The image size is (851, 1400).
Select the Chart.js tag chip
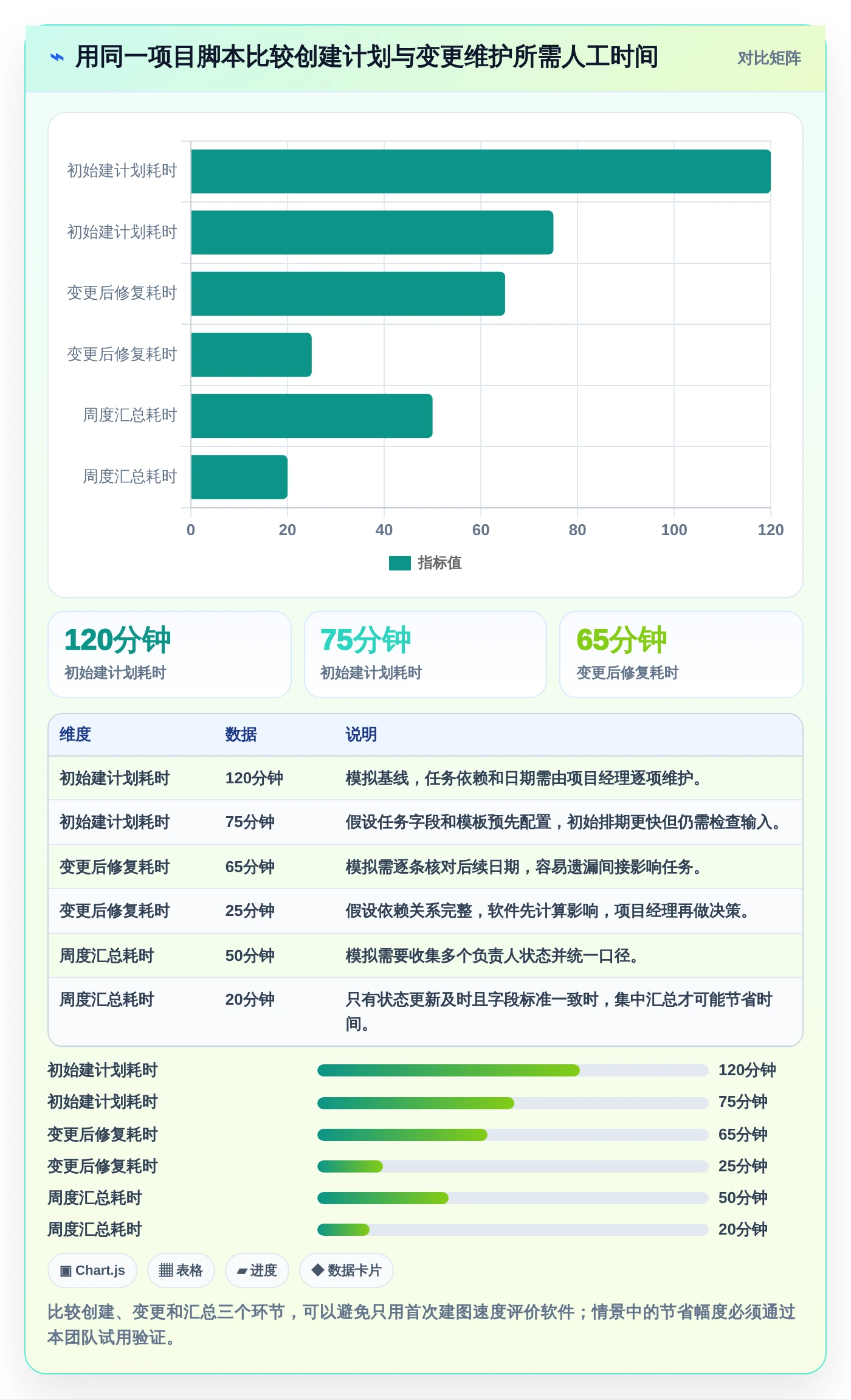pyautogui.click(x=92, y=1270)
